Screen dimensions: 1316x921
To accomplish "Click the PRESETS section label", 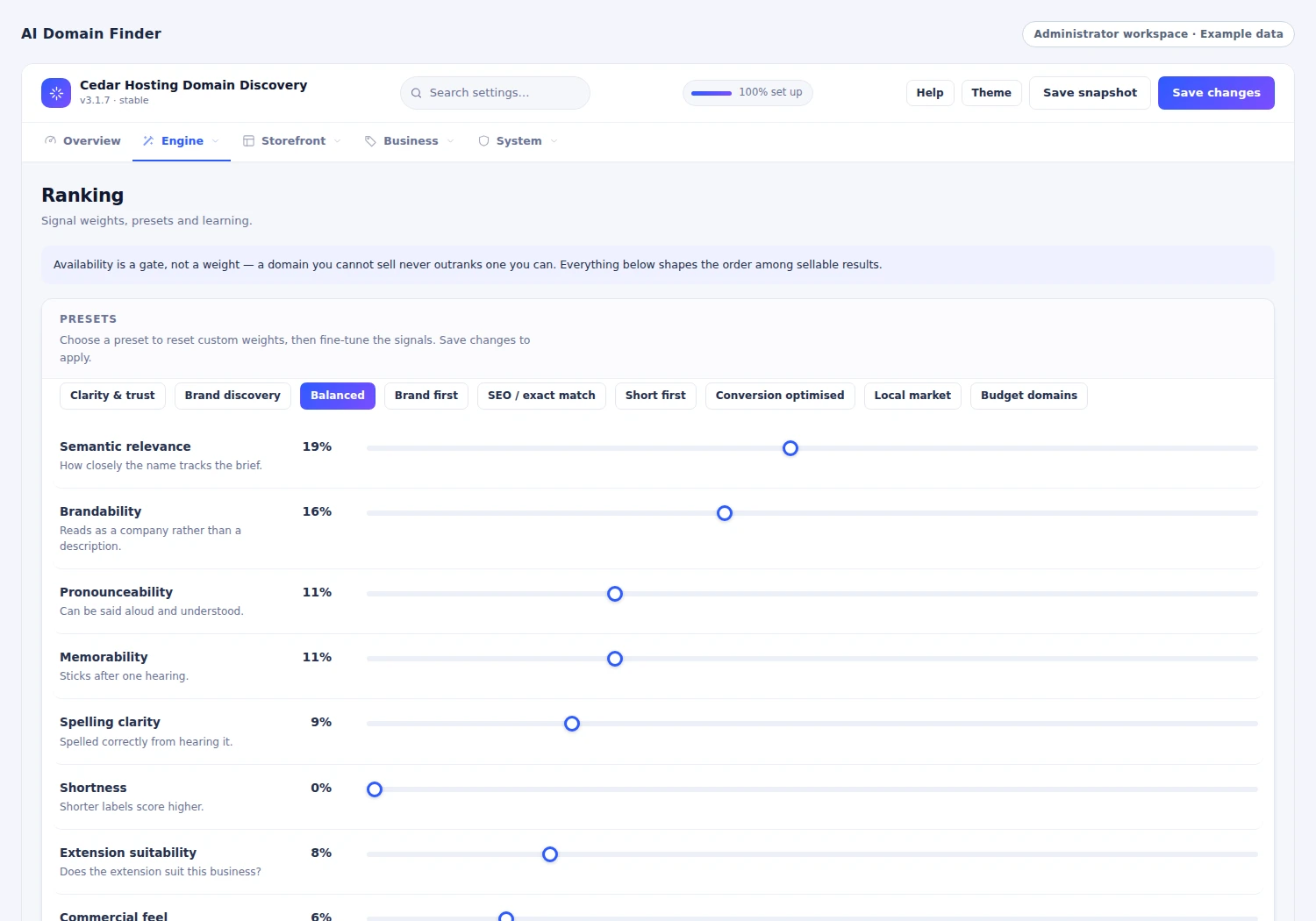I will [88, 319].
